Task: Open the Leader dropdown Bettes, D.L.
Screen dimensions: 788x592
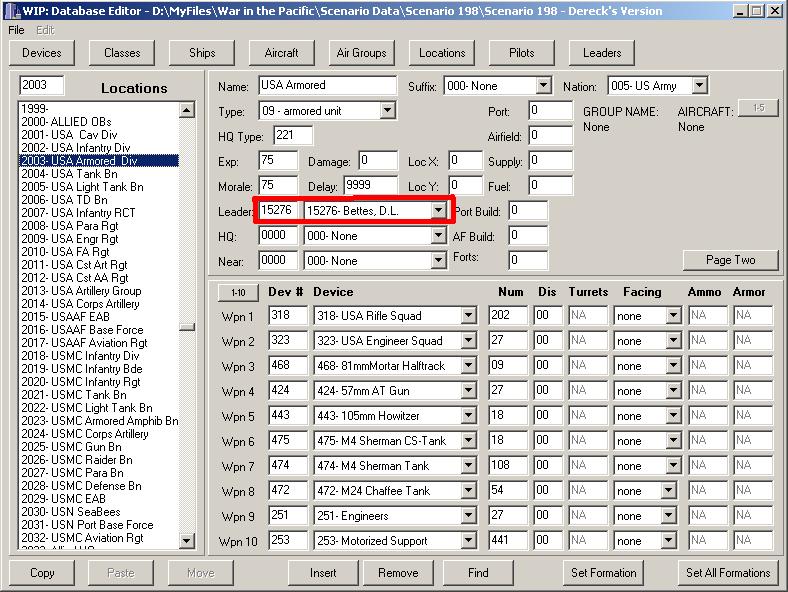Action: pos(438,211)
